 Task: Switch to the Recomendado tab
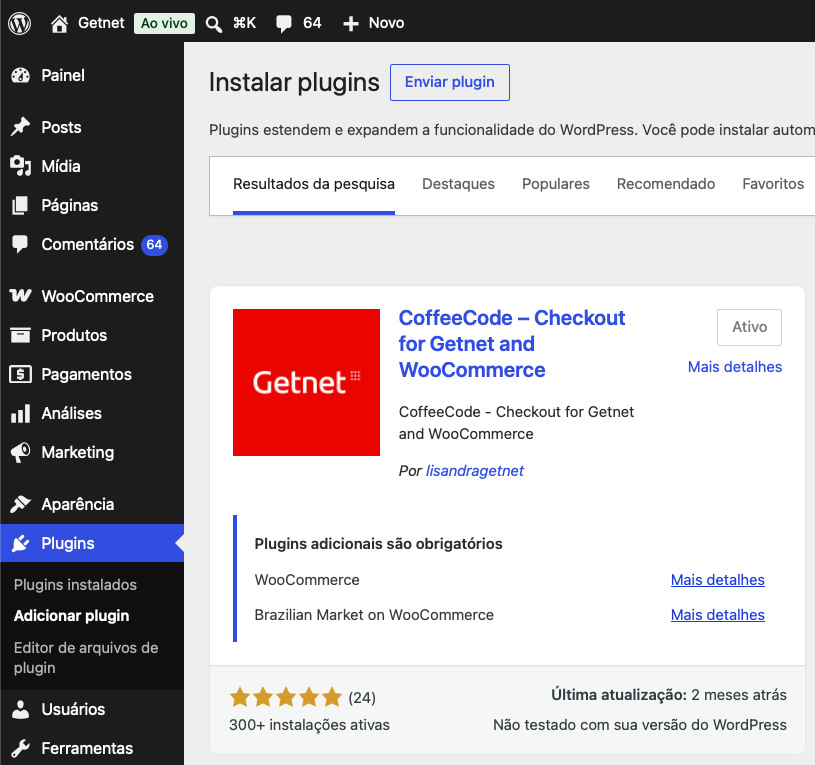pyautogui.click(x=666, y=184)
